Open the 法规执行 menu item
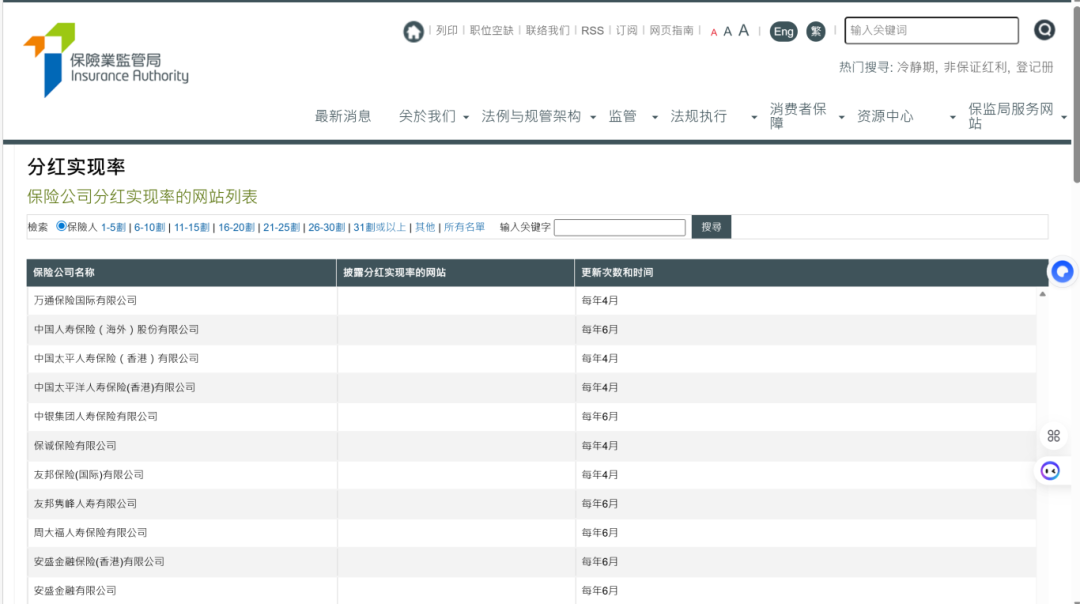Screen dimensions: 1080x604 698,116
